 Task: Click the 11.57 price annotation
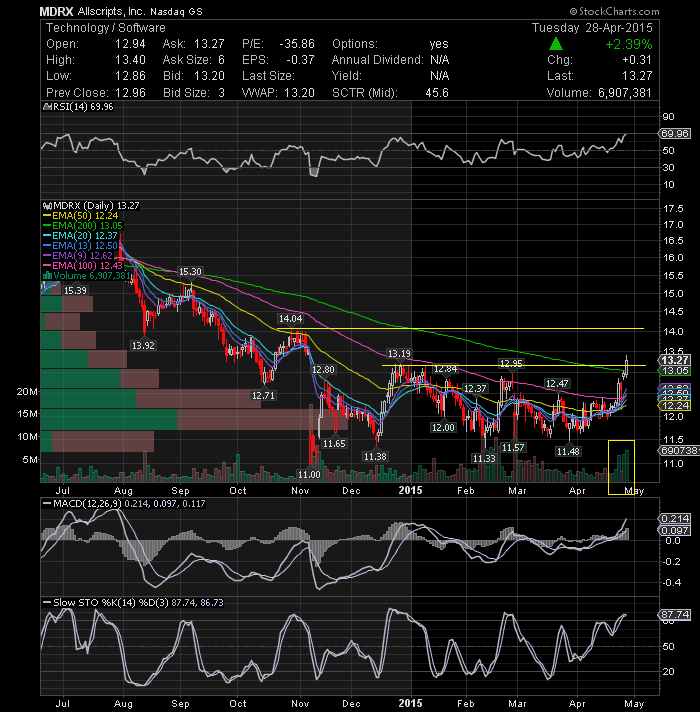513,448
